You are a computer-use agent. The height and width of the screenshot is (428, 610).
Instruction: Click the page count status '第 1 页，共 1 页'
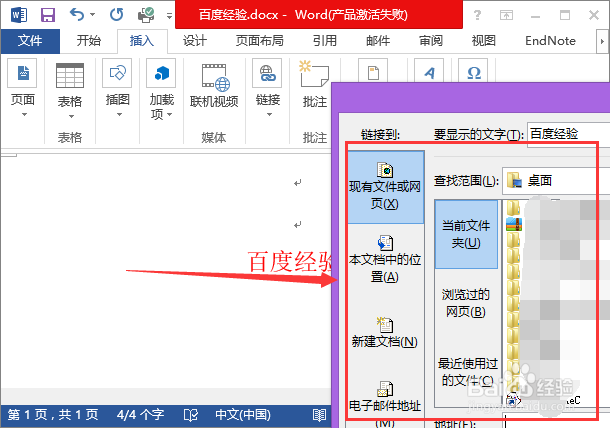(53, 415)
